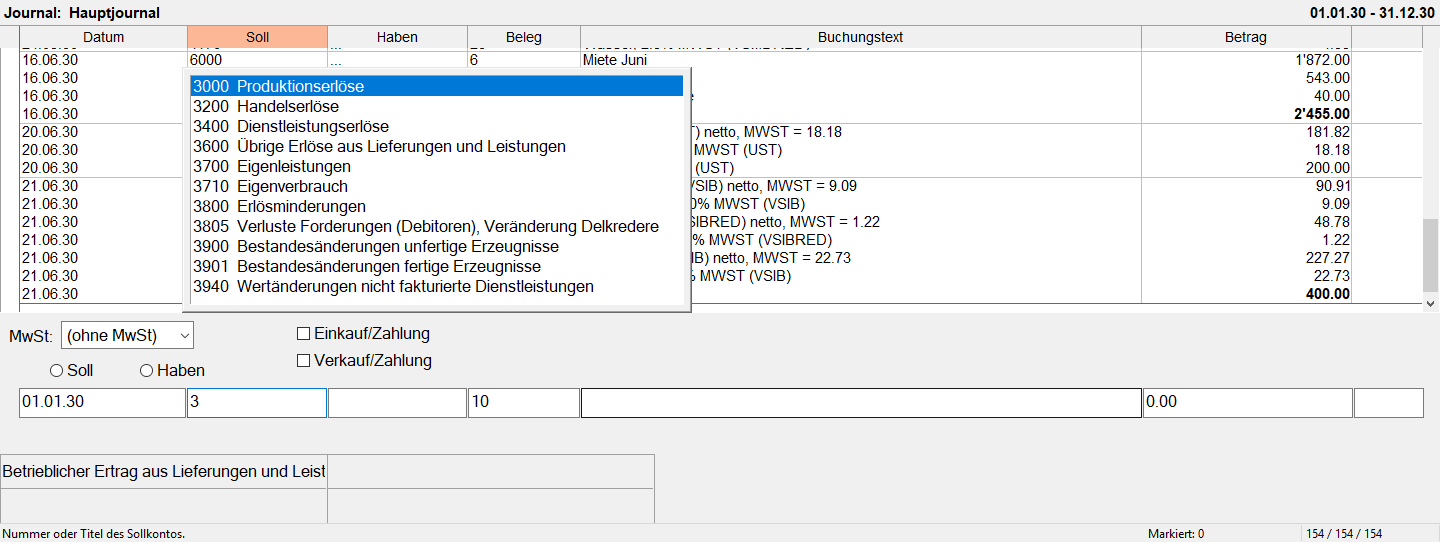Click the bold total 2'455.00
This screenshot has height=542, width=1440.
point(1321,114)
